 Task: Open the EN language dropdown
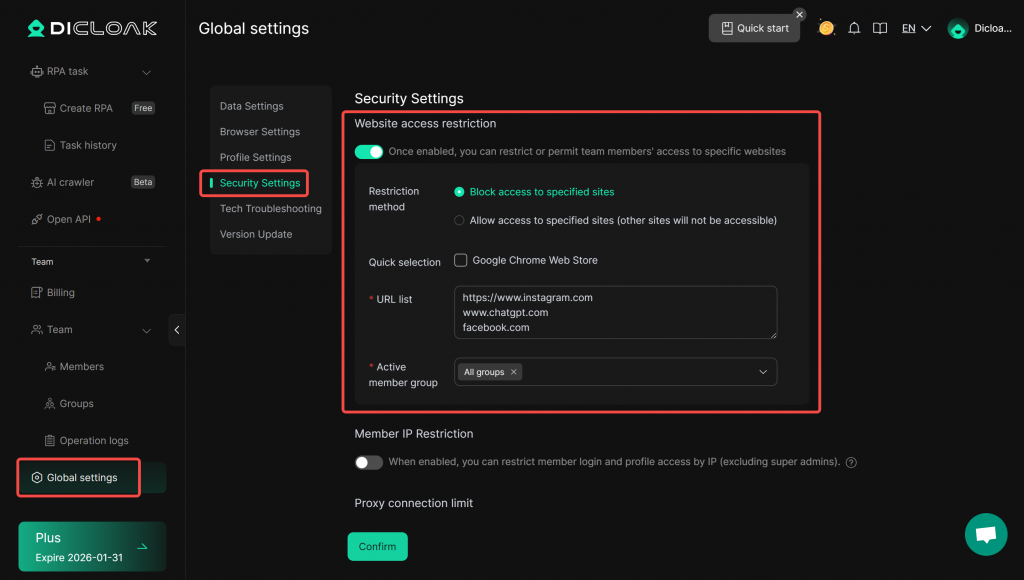click(916, 29)
